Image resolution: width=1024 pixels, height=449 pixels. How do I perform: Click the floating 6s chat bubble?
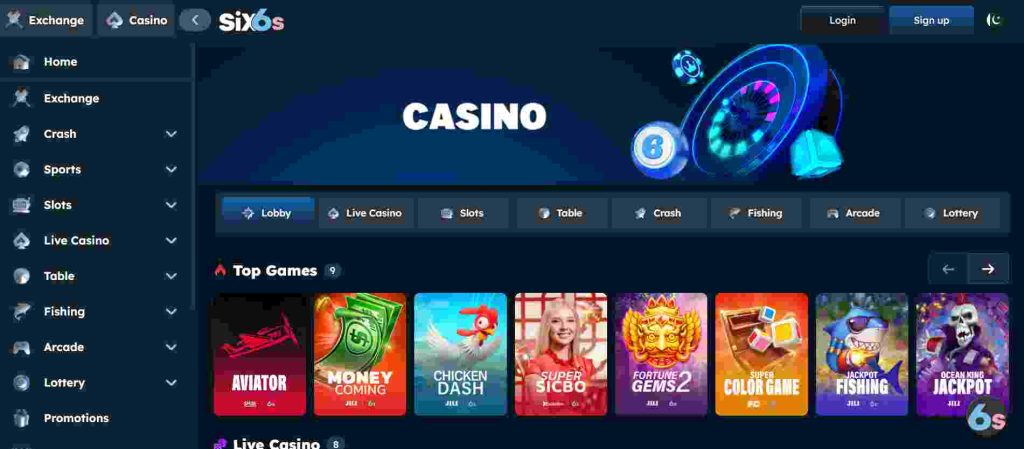click(x=986, y=416)
